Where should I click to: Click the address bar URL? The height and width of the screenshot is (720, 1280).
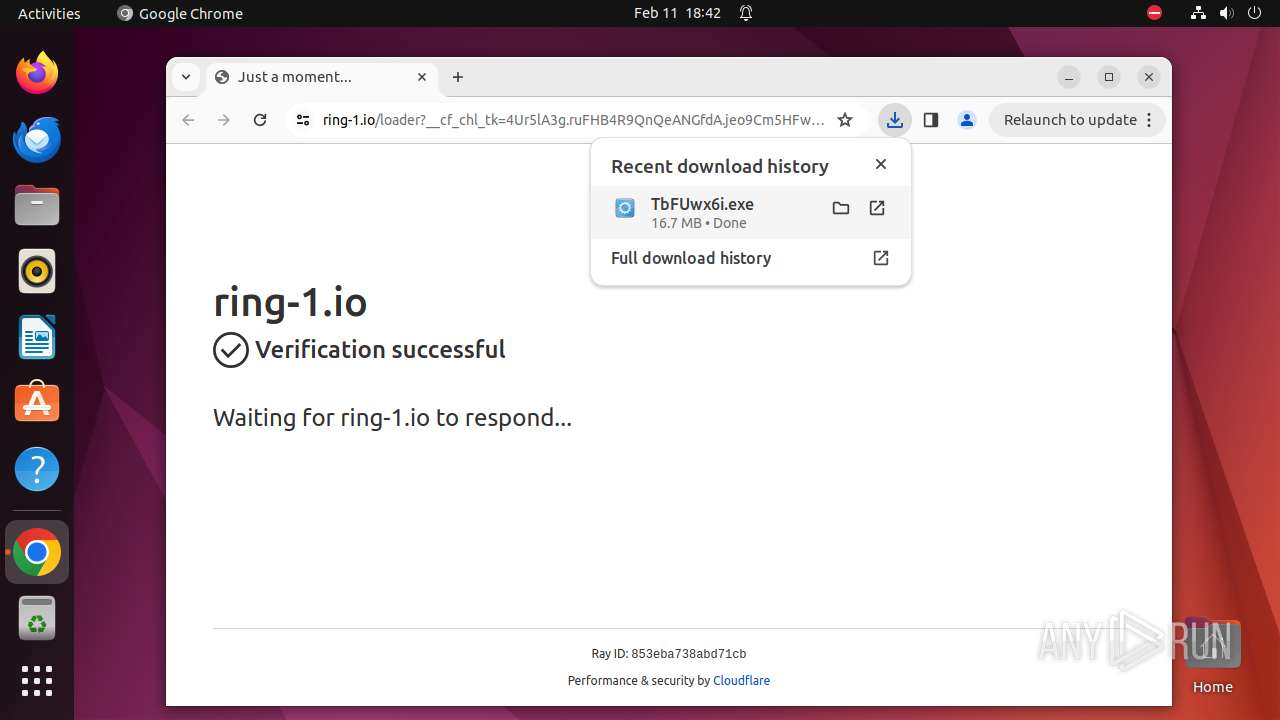573,120
